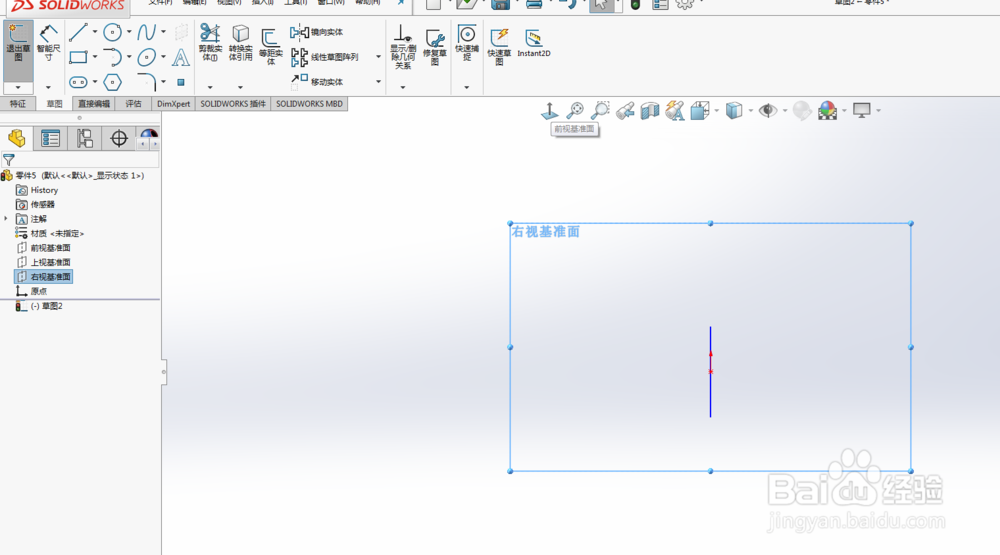1000x555 pixels.
Task: Click Zoom to Area icon
Action: tap(600, 110)
